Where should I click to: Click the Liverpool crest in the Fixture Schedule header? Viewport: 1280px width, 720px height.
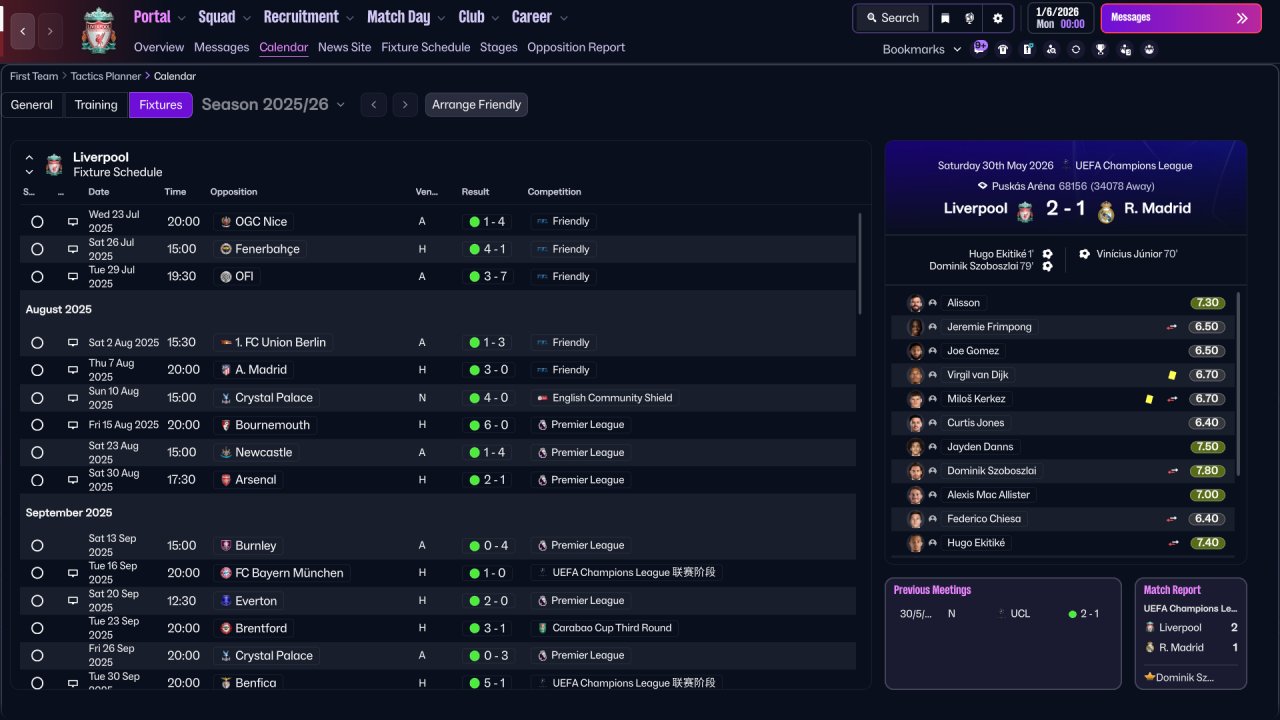point(54,164)
